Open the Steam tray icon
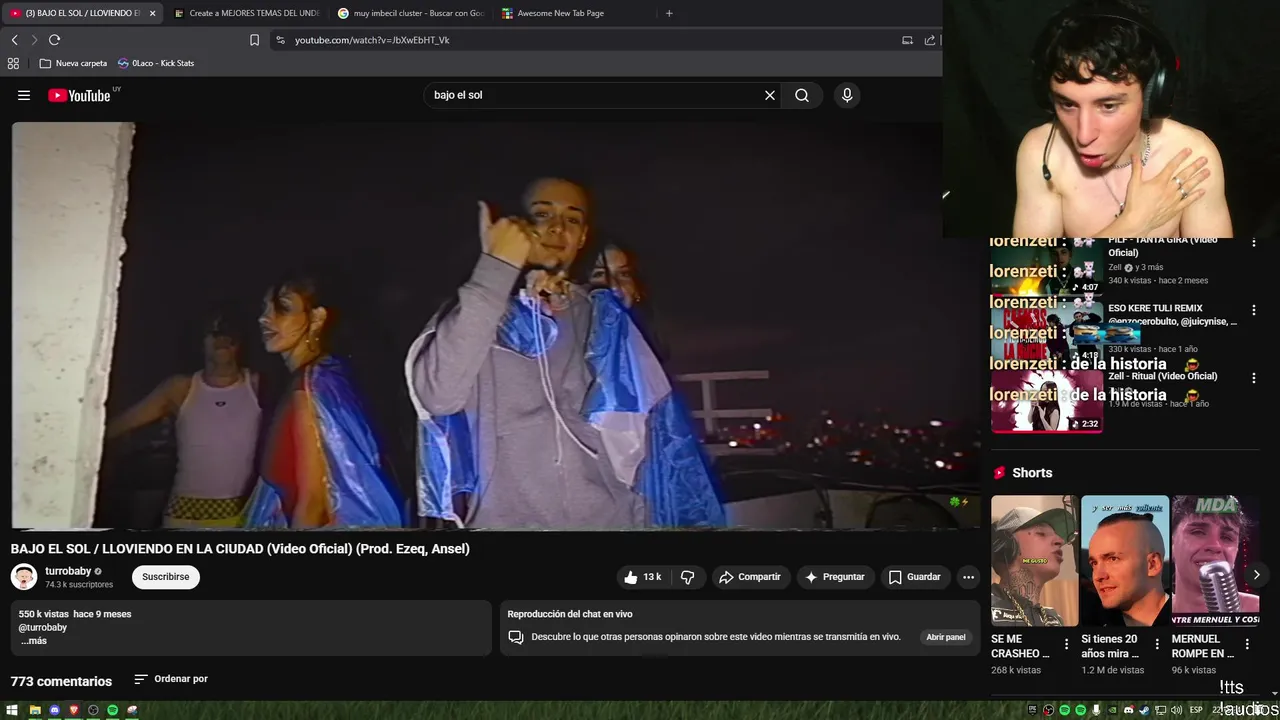This screenshot has height=720, width=1280. coord(1144,710)
